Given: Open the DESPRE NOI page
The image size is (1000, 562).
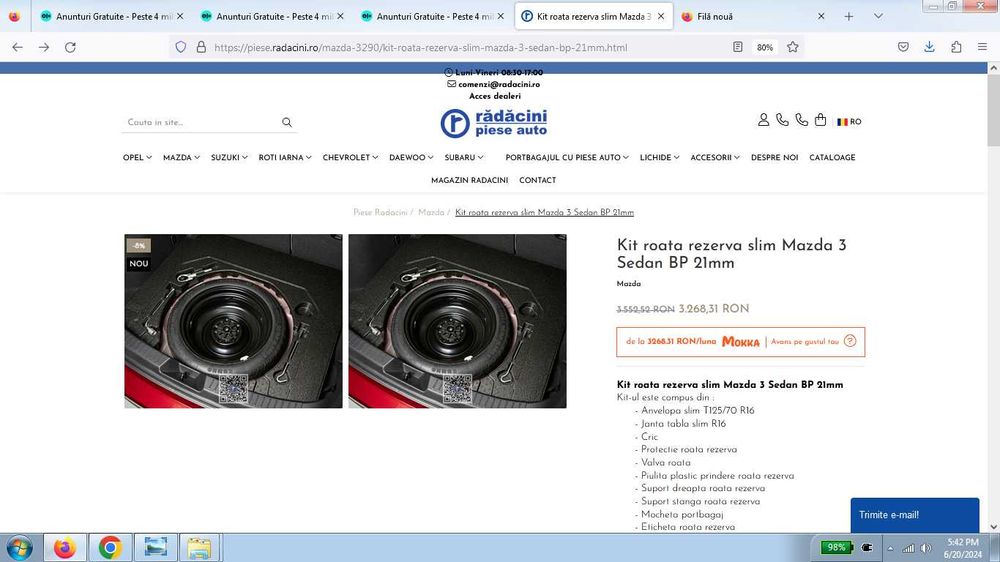Looking at the screenshot, I should click(774, 158).
